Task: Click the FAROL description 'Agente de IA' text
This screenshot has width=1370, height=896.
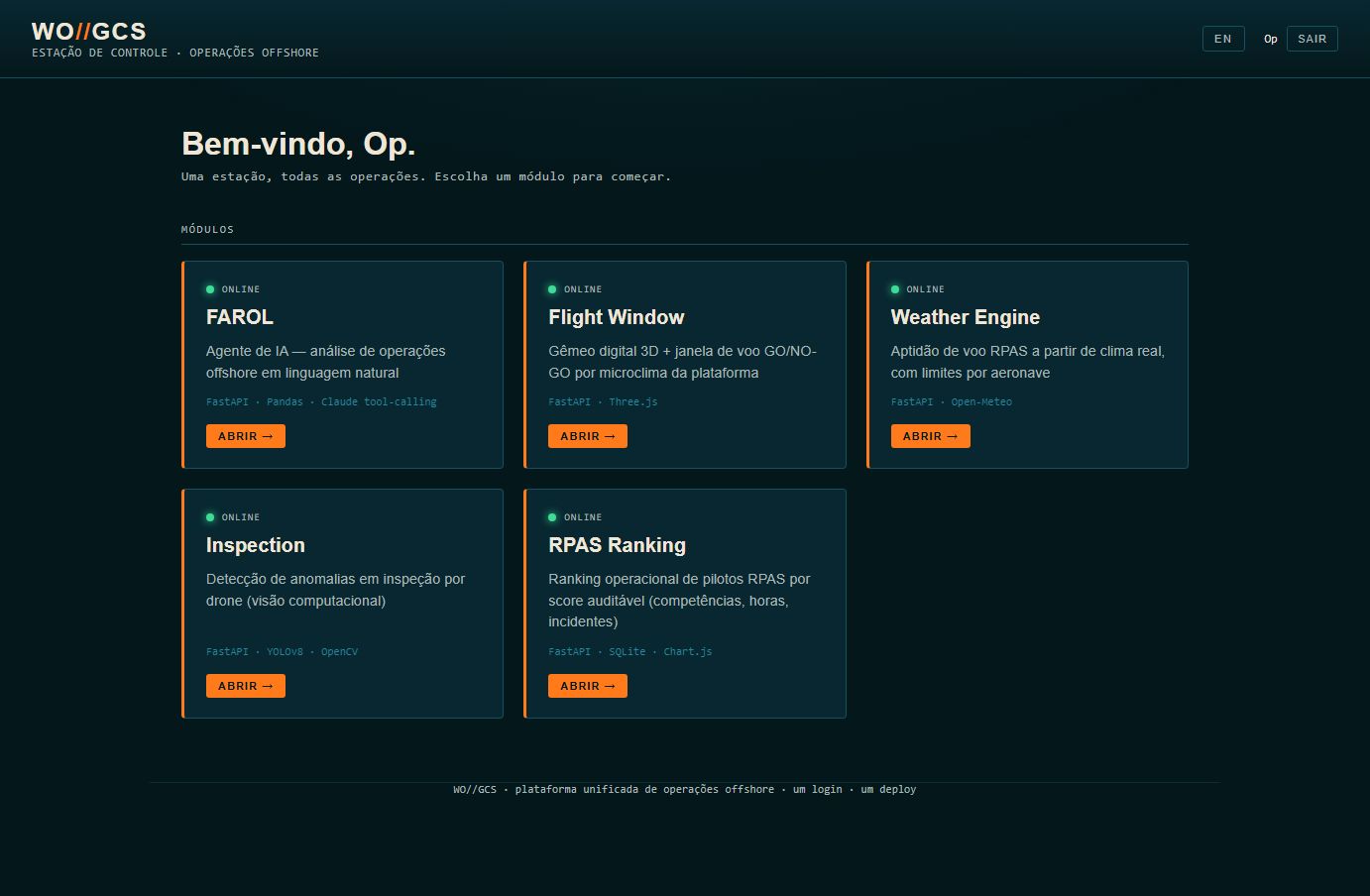Action: pos(326,362)
